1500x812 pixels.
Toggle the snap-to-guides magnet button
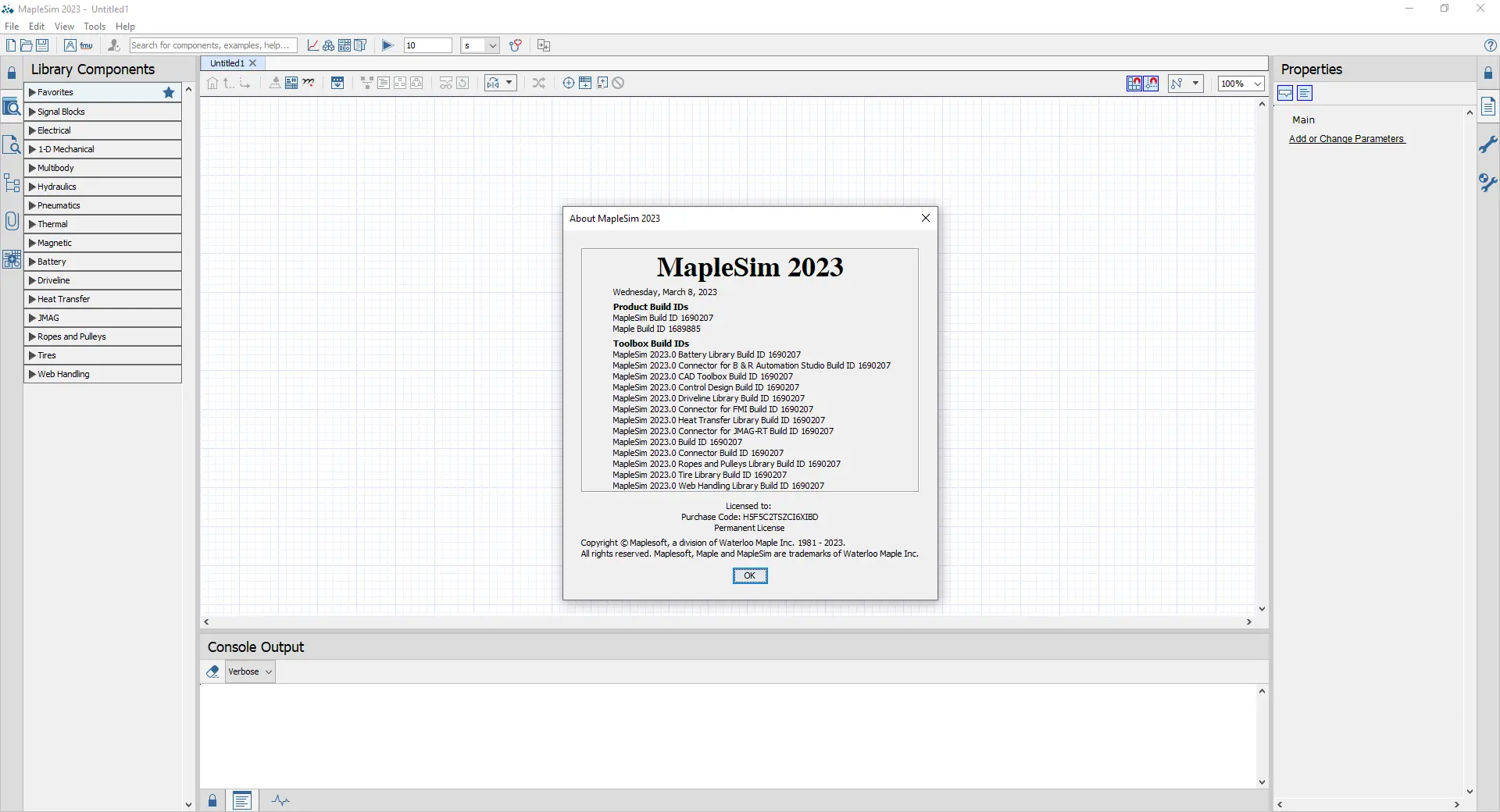[x=1151, y=84]
